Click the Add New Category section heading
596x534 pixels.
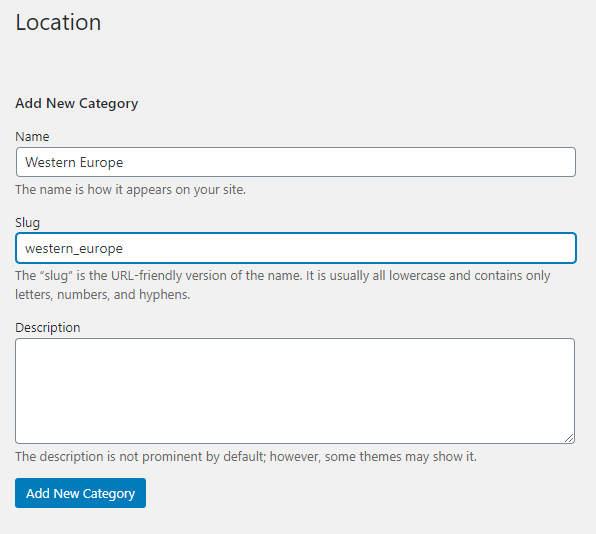(x=77, y=103)
